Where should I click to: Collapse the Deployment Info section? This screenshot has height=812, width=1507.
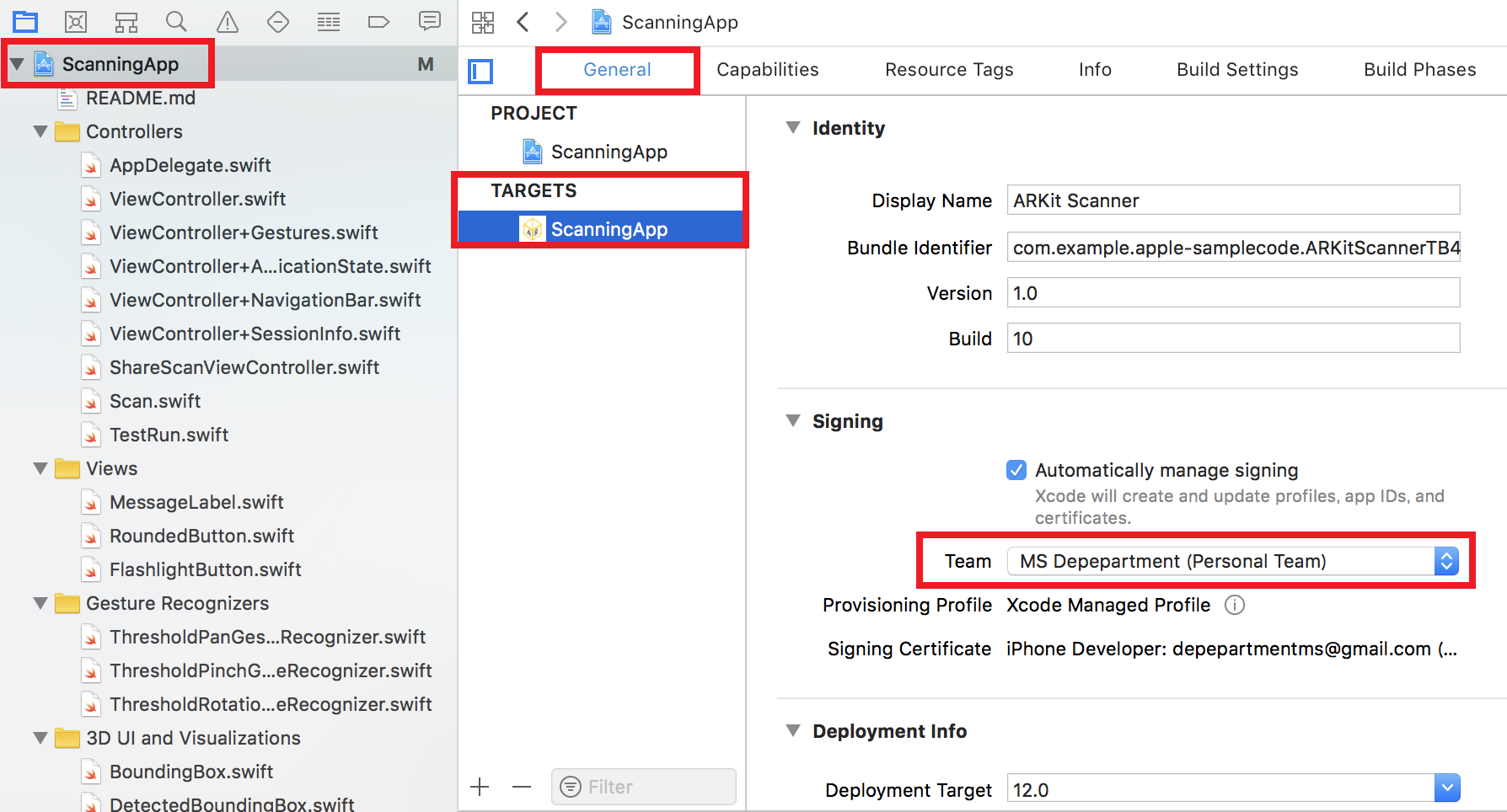pos(793,730)
